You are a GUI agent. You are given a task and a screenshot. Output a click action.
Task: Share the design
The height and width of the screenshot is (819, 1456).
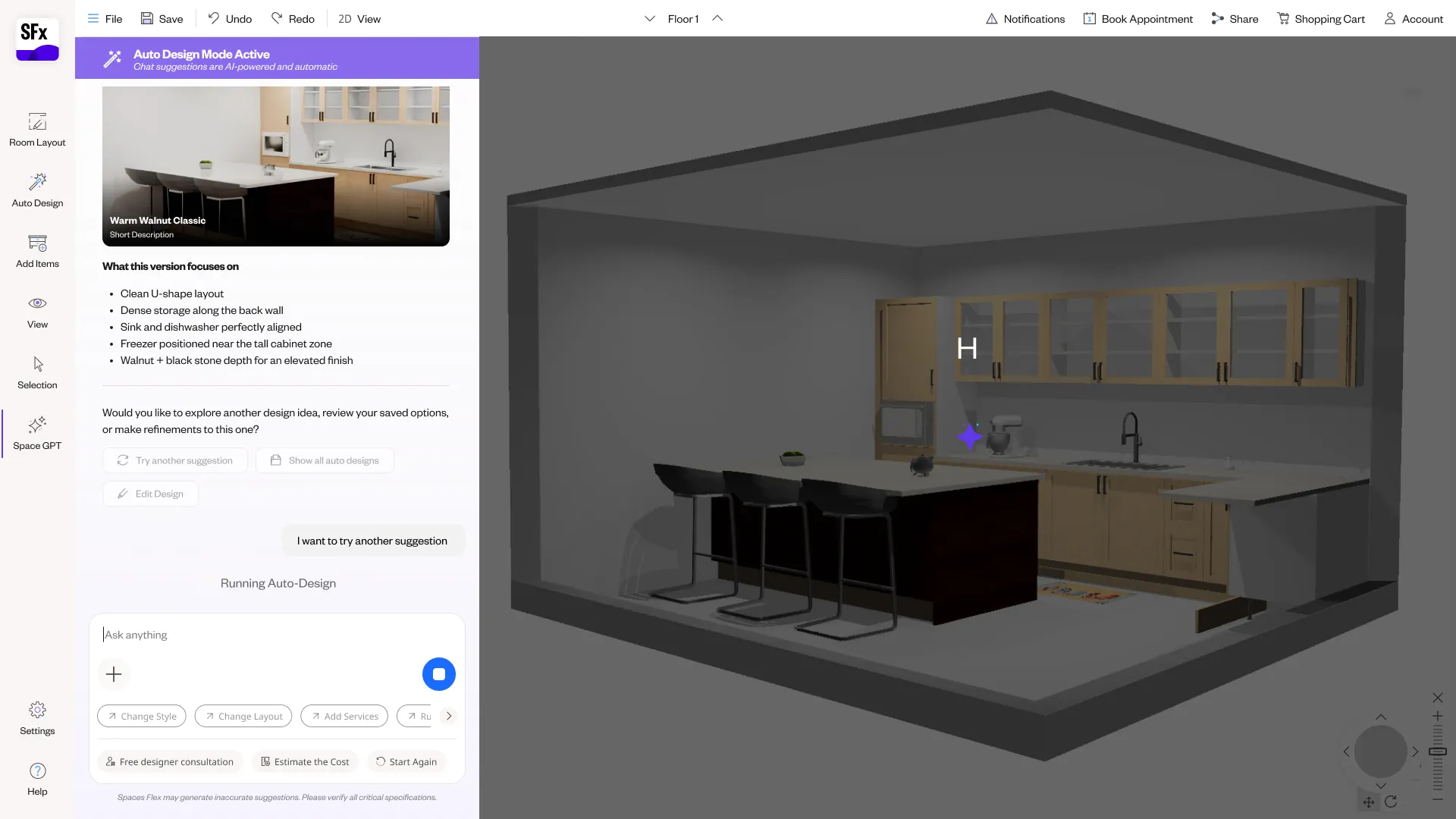(x=1235, y=18)
